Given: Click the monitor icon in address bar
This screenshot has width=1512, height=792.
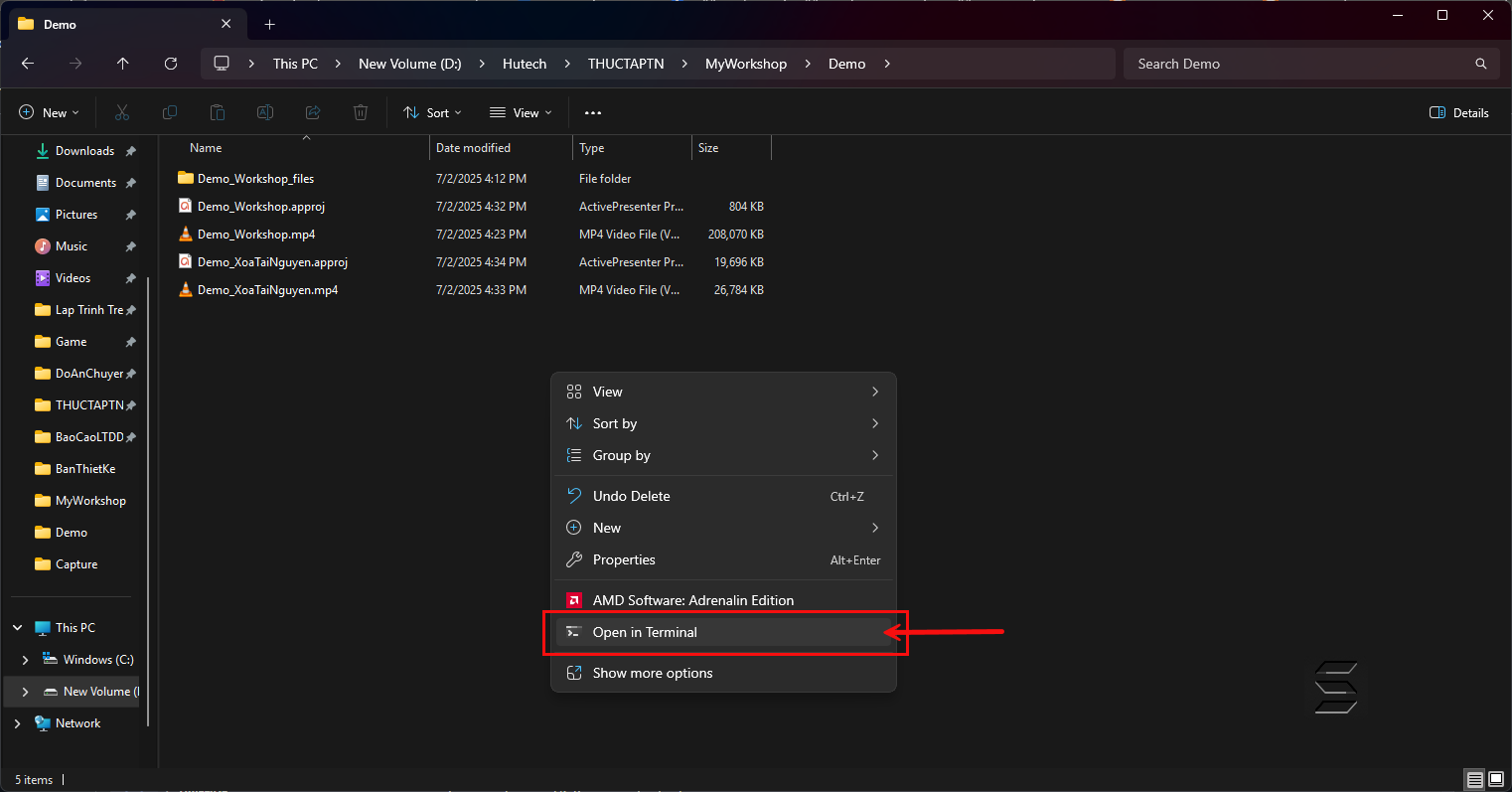Looking at the screenshot, I should pos(222,64).
